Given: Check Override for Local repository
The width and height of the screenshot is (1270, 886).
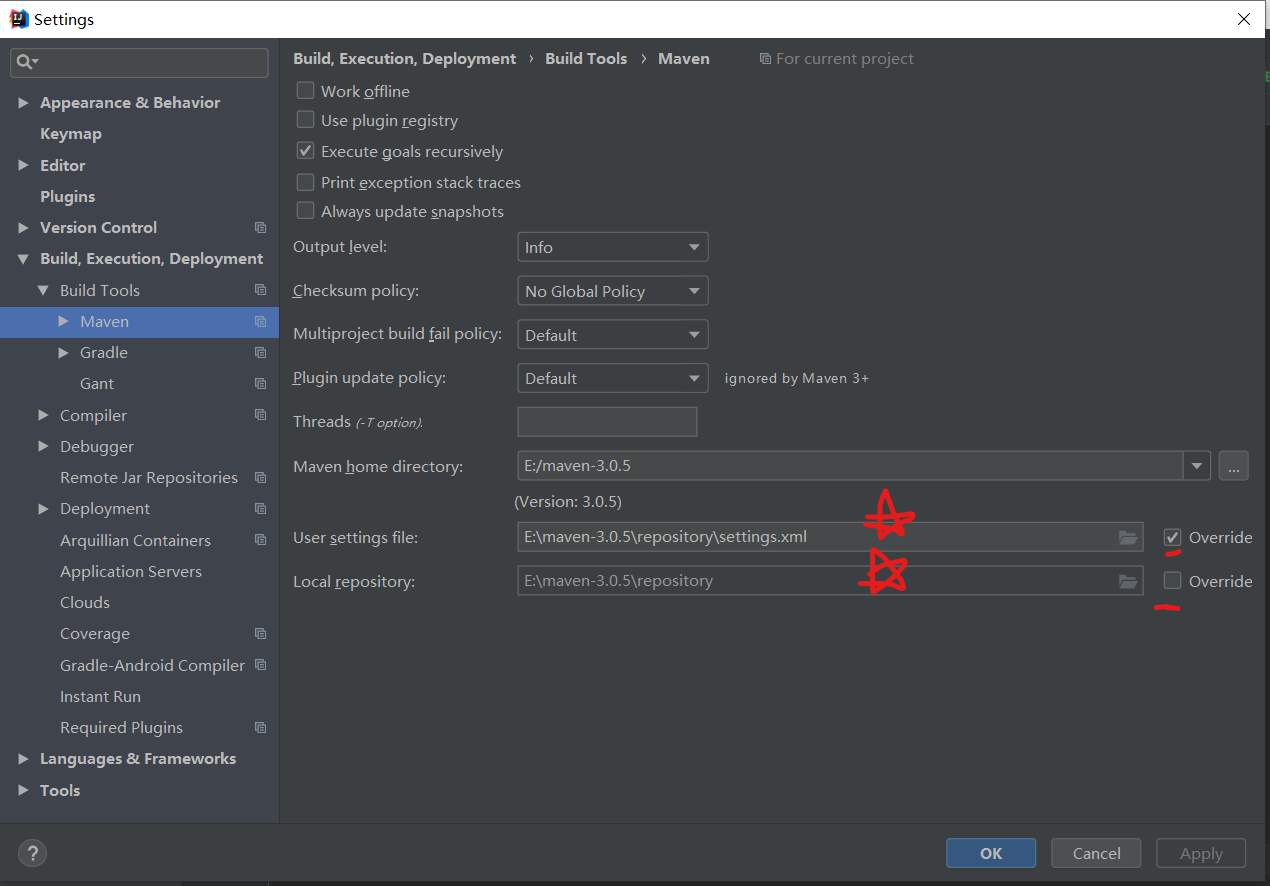Looking at the screenshot, I should click(x=1173, y=581).
